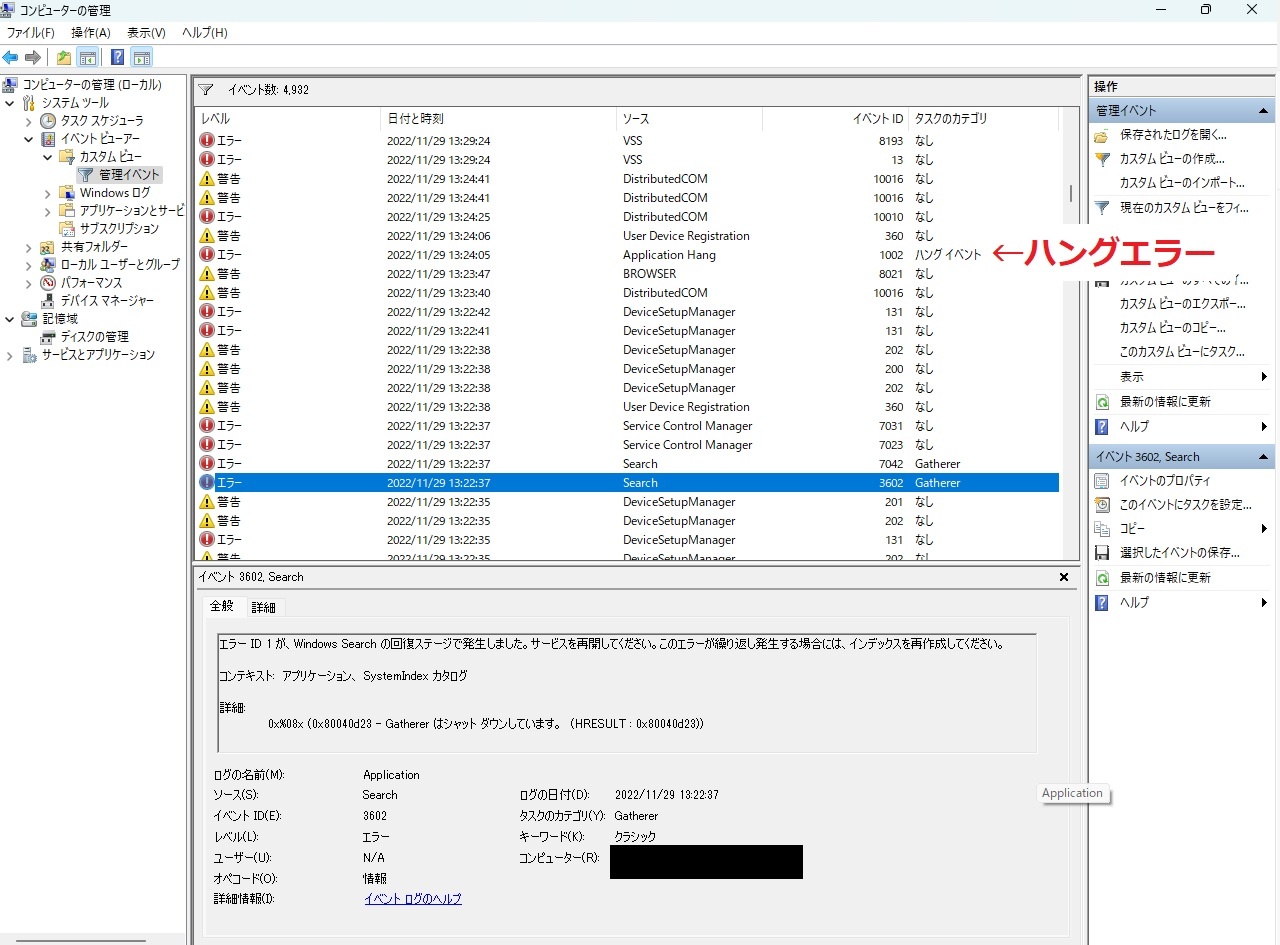The width and height of the screenshot is (1280, 945).
Task: Expand the タスク スケジューラ node
Action: point(29,121)
